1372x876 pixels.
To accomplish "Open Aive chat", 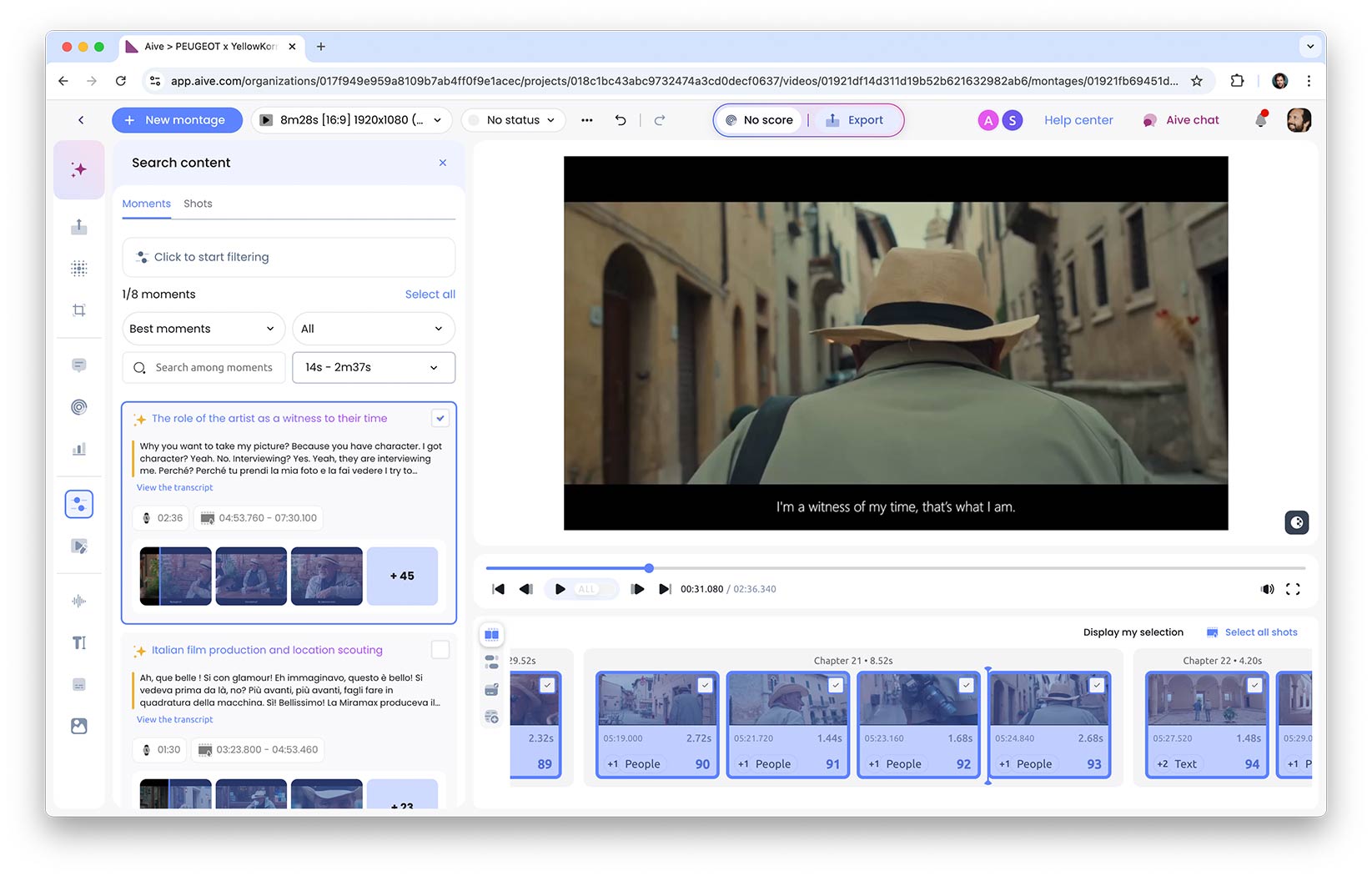I will [x=1181, y=120].
